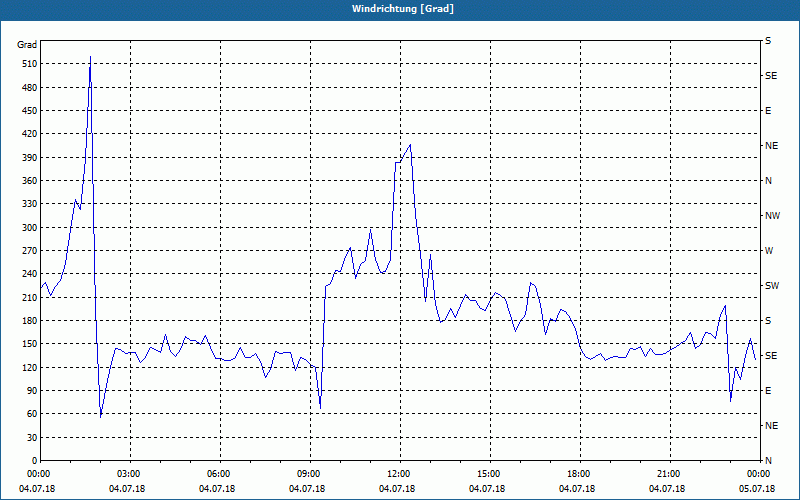
Task: Choose the 300 y-axis tick label
Action: pos(30,227)
